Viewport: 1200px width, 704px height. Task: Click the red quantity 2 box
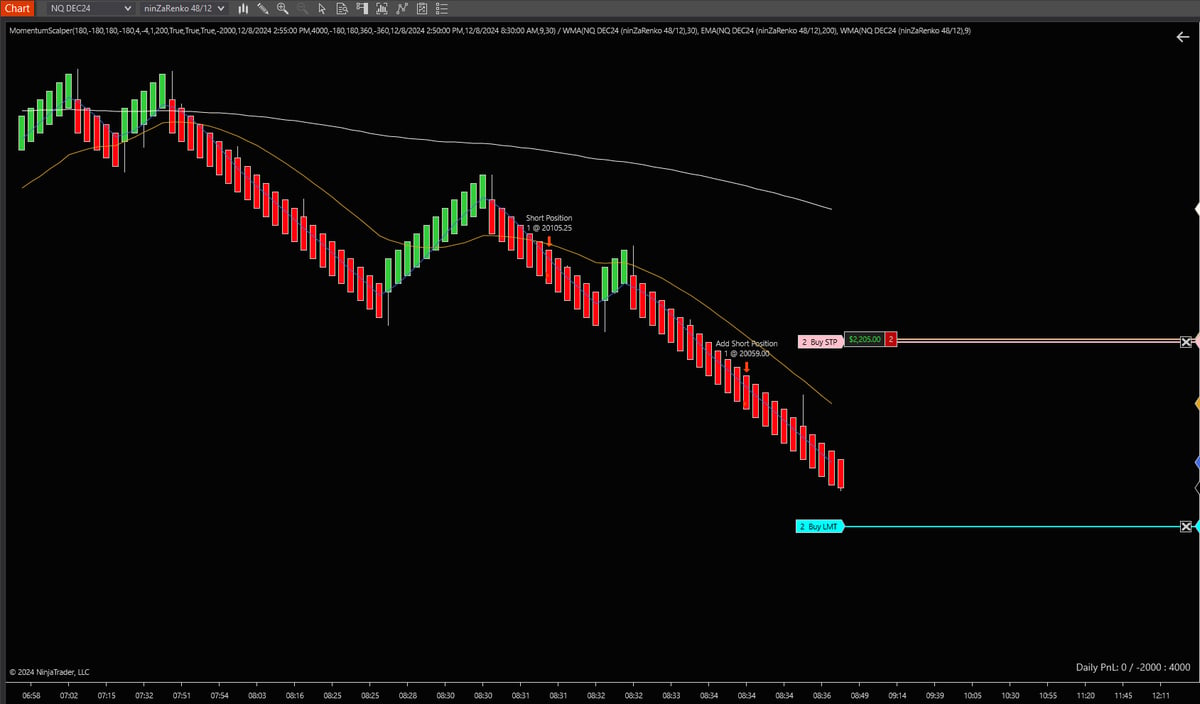(x=891, y=340)
